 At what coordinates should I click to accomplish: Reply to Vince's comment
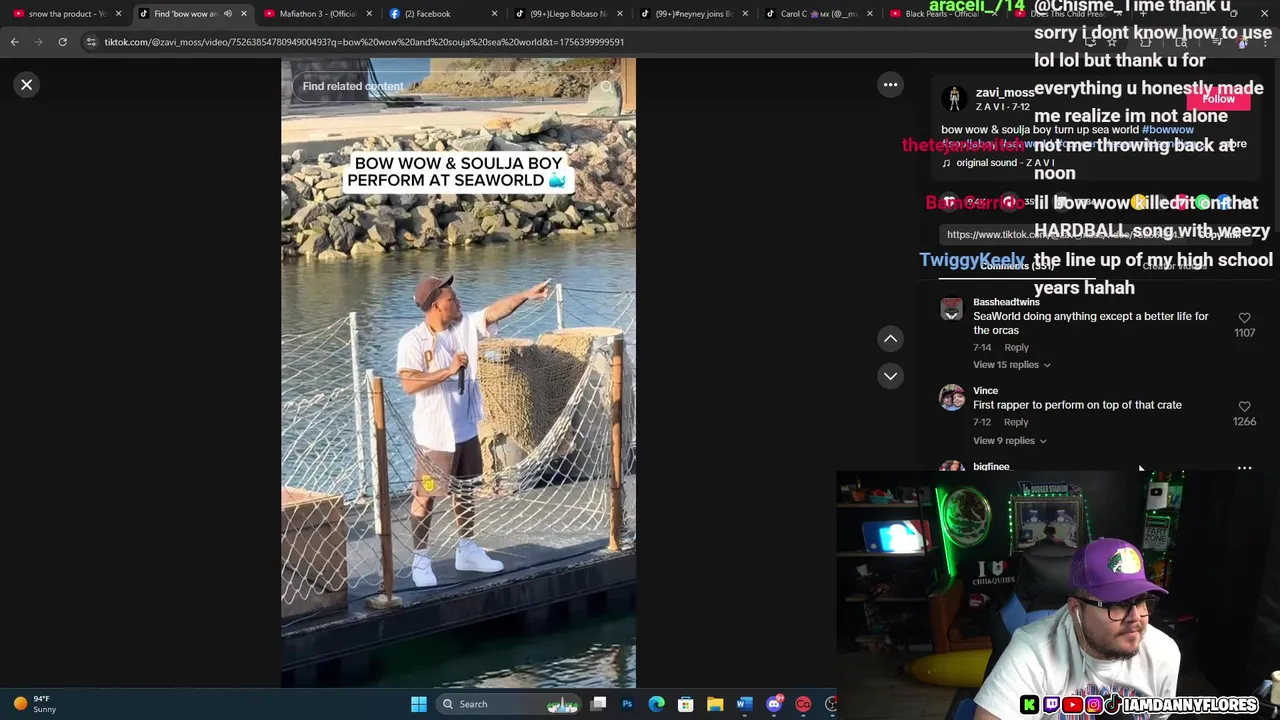(1016, 422)
